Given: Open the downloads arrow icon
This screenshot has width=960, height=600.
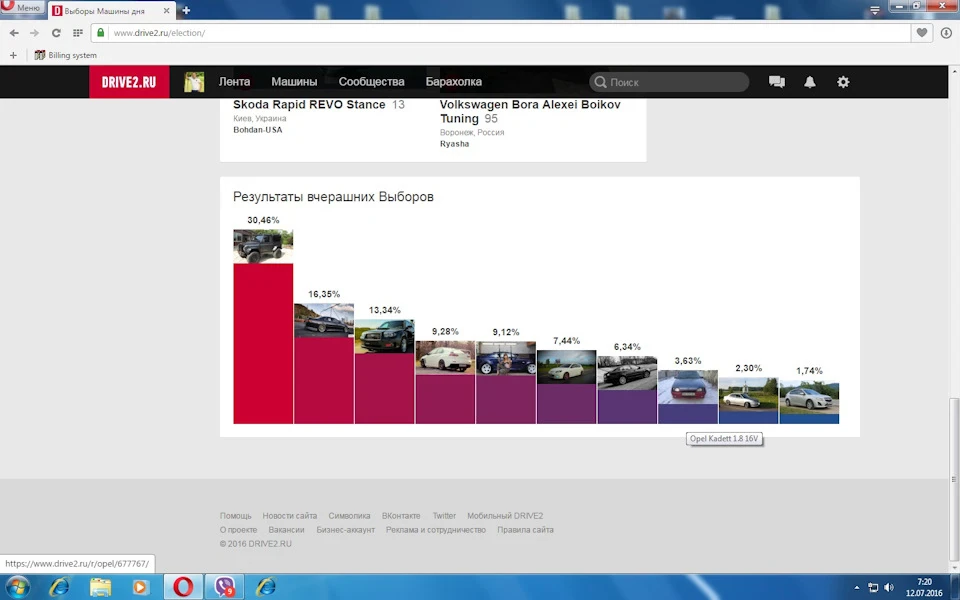Looking at the screenshot, I should pos(946,33).
